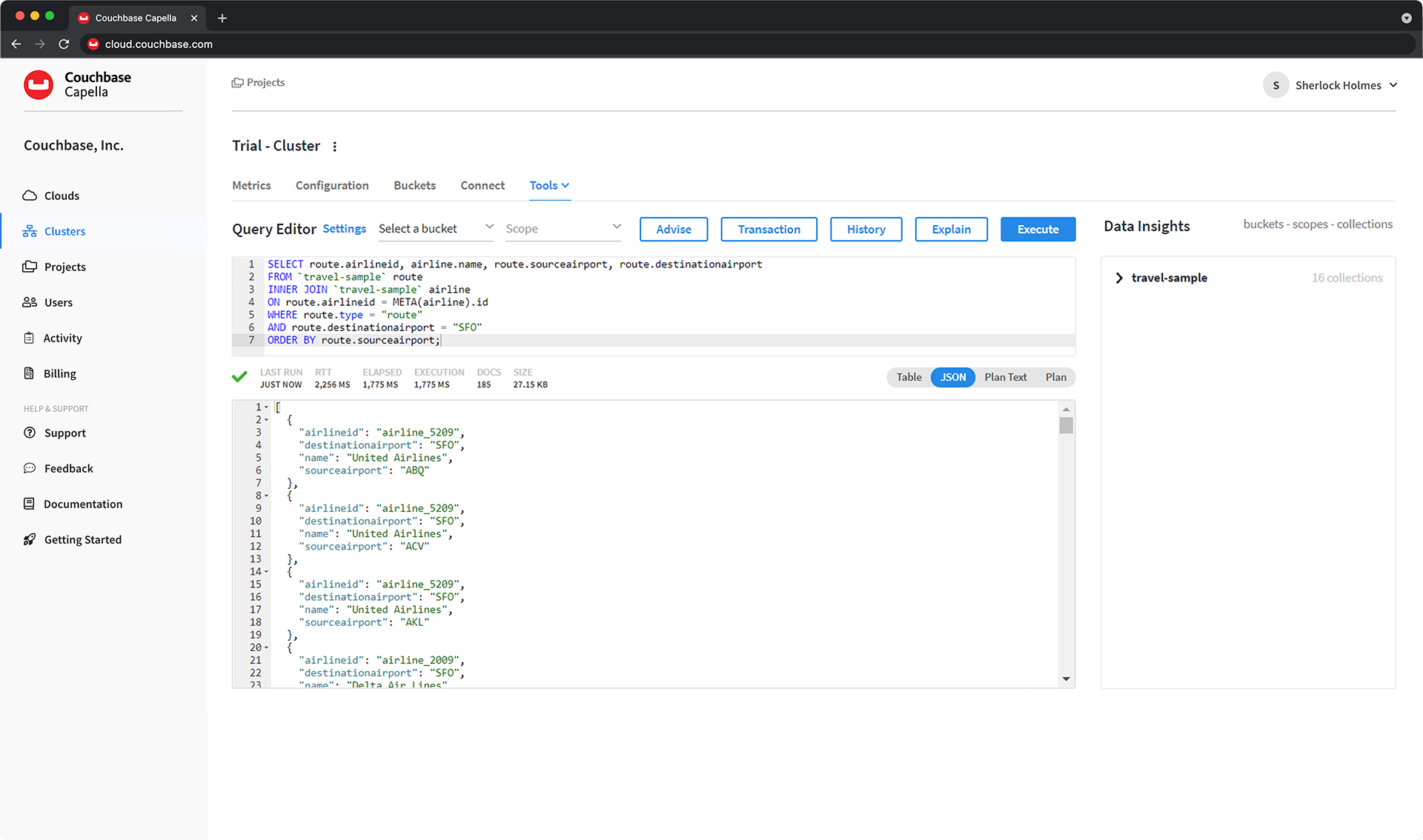Open the Billing icon
The image size is (1423, 840).
(30, 373)
